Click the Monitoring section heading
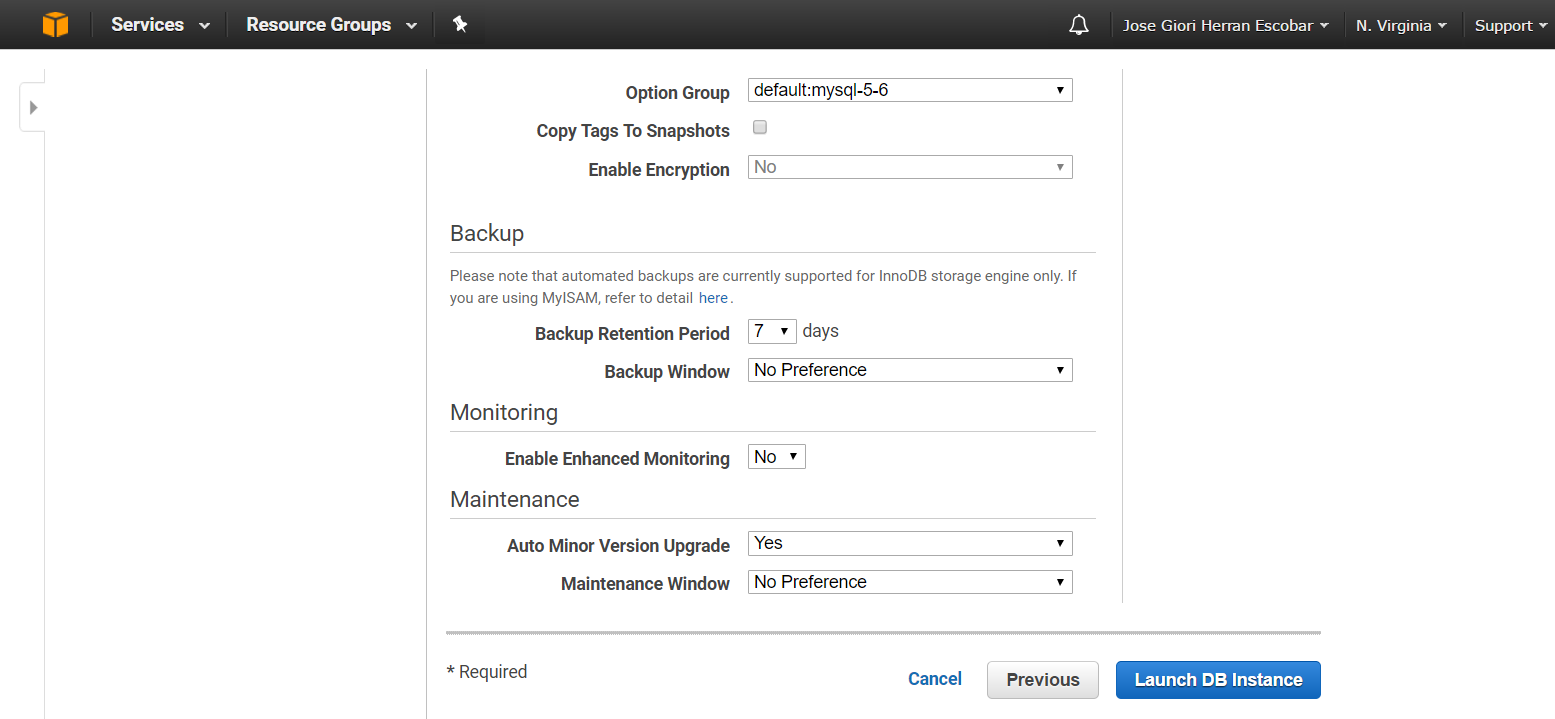This screenshot has width=1555, height=719. pos(504,412)
